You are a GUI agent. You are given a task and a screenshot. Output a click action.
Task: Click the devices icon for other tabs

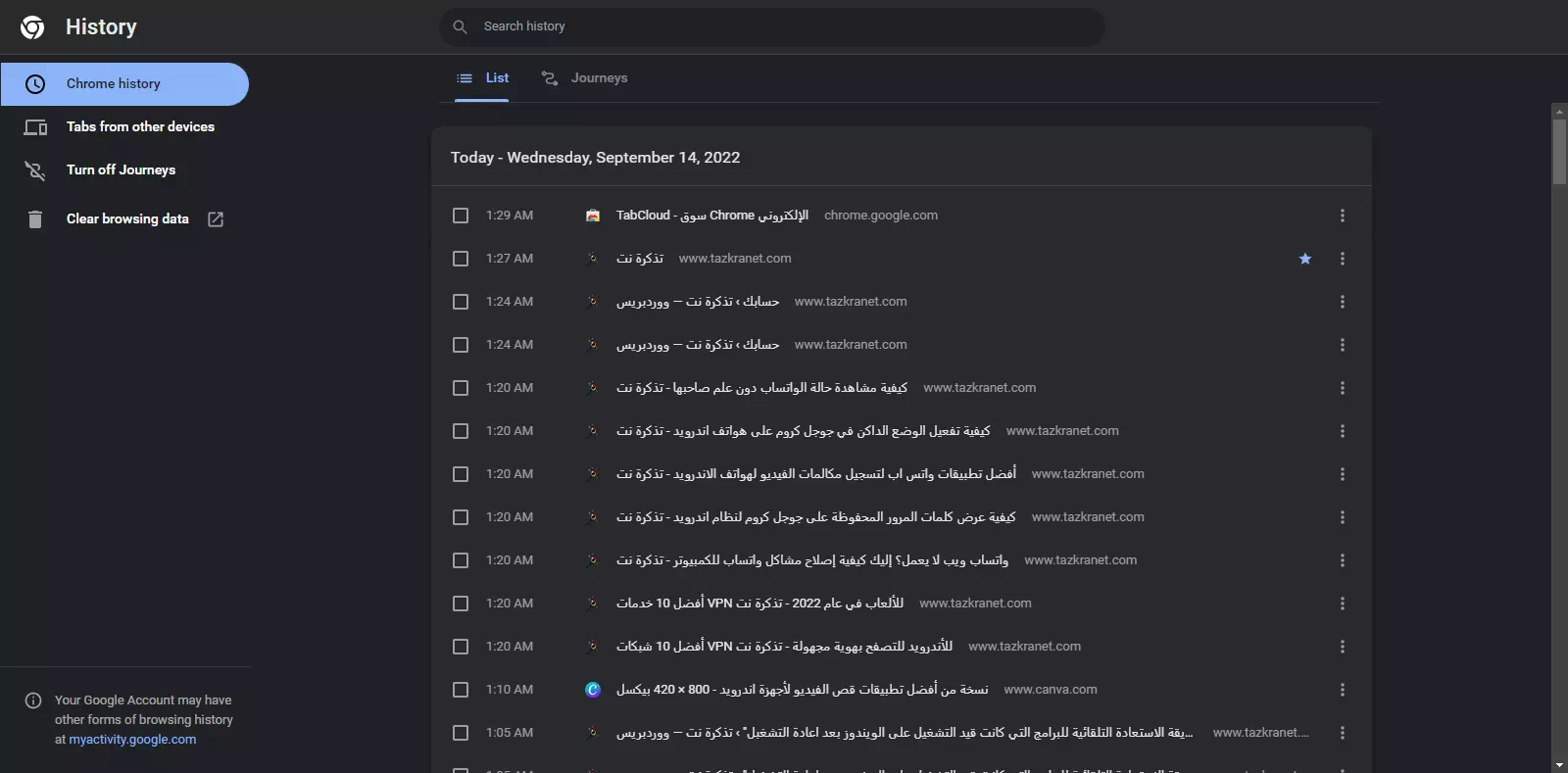click(x=35, y=127)
